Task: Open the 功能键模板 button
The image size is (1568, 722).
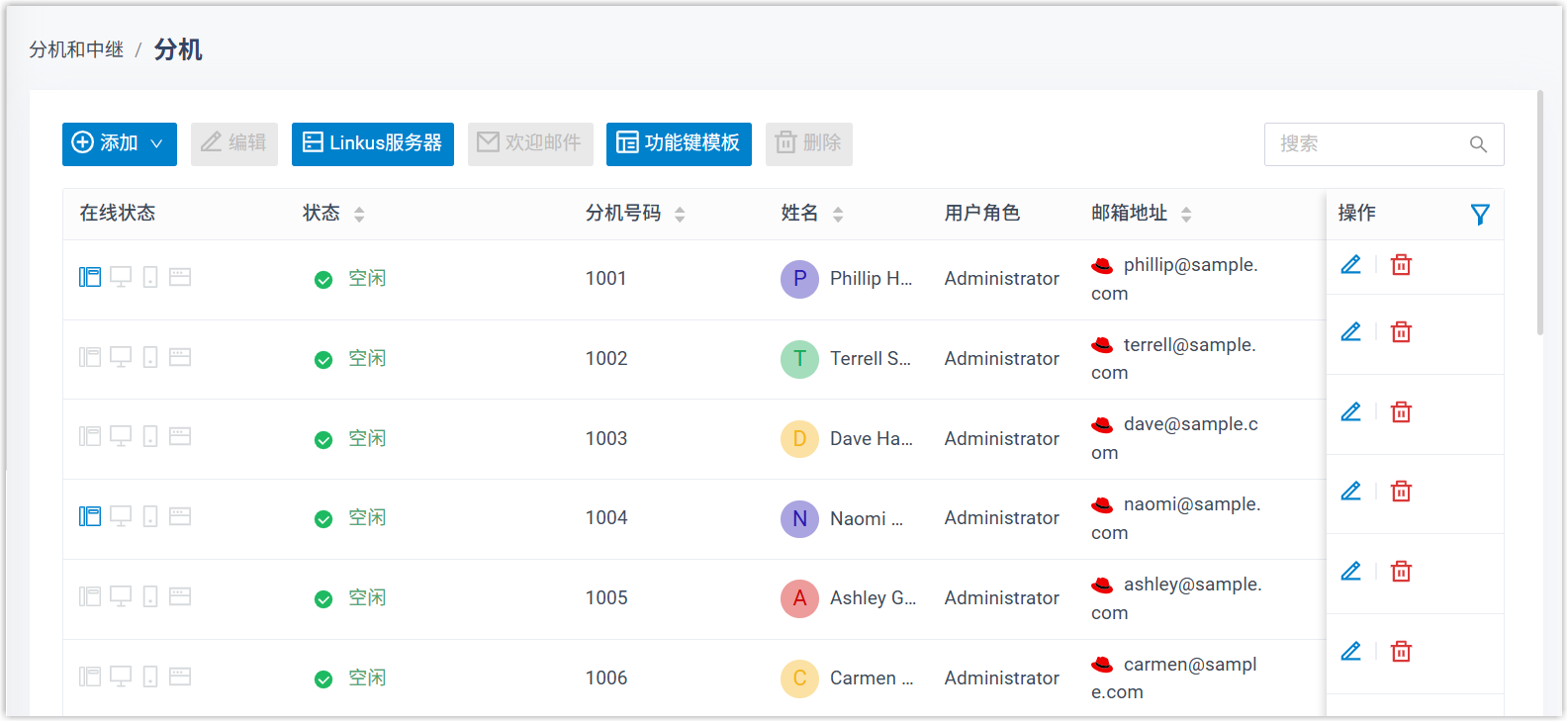Action: pos(679,143)
